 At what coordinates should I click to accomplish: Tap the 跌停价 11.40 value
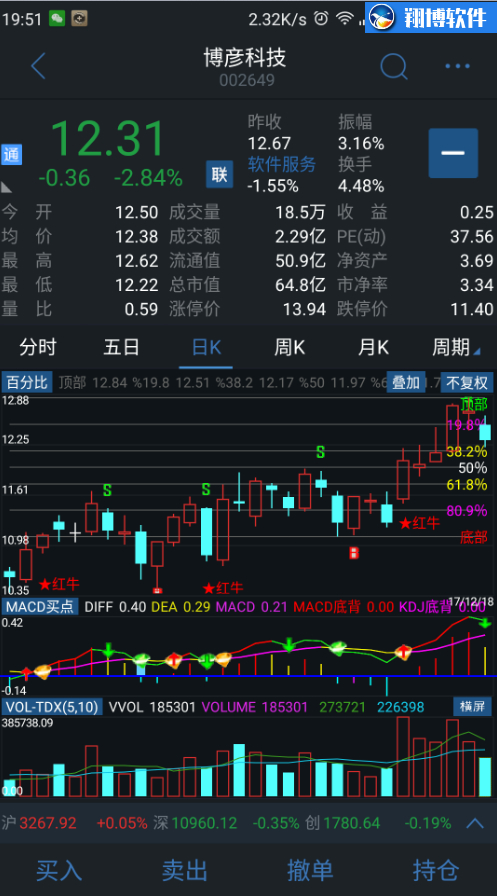pos(472,310)
